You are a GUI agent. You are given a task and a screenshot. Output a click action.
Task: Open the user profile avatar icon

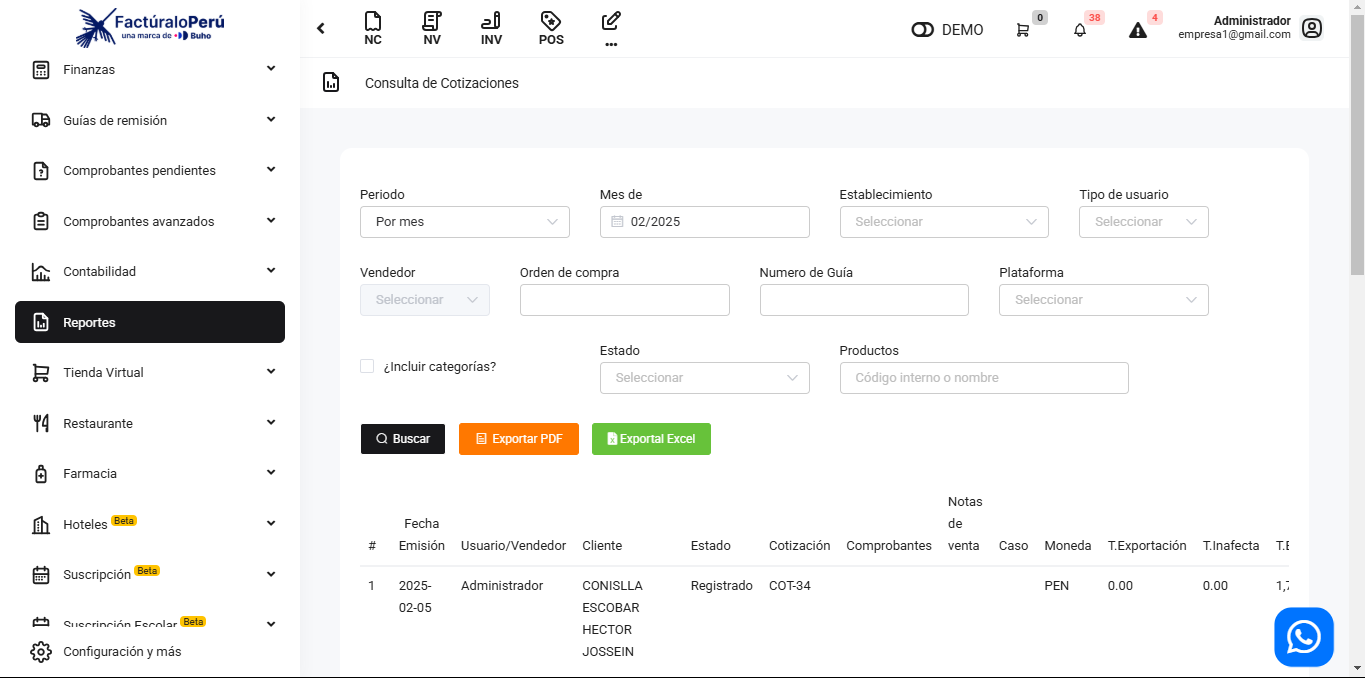(1312, 28)
